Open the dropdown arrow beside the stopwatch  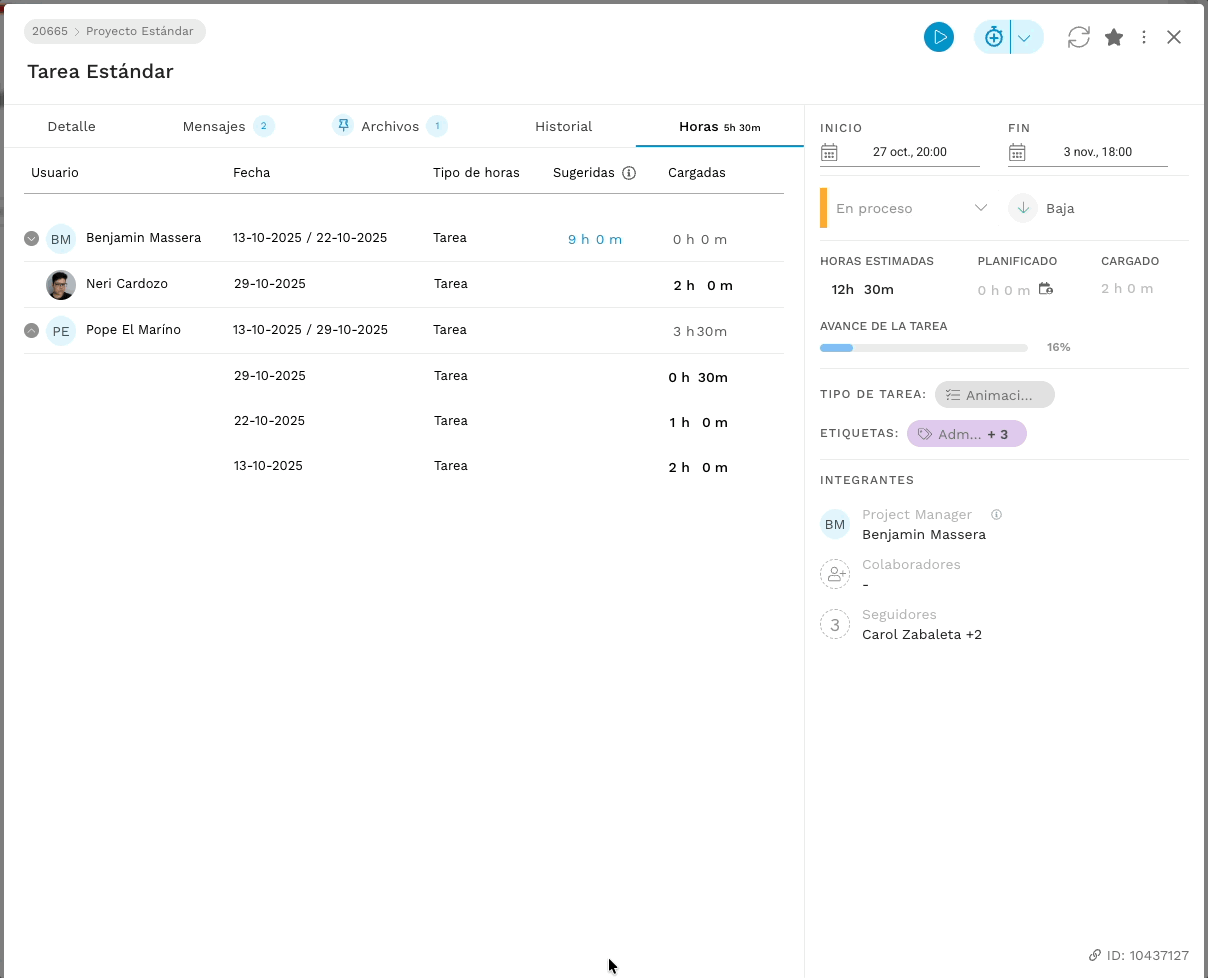tap(1024, 38)
